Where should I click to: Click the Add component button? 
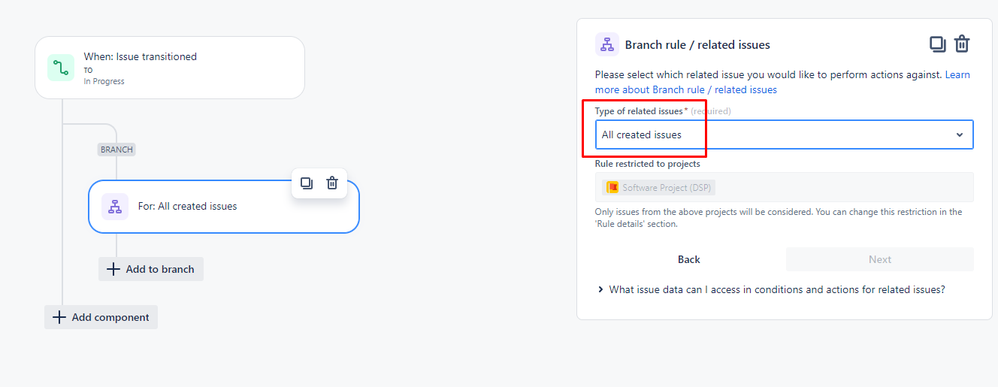point(101,317)
